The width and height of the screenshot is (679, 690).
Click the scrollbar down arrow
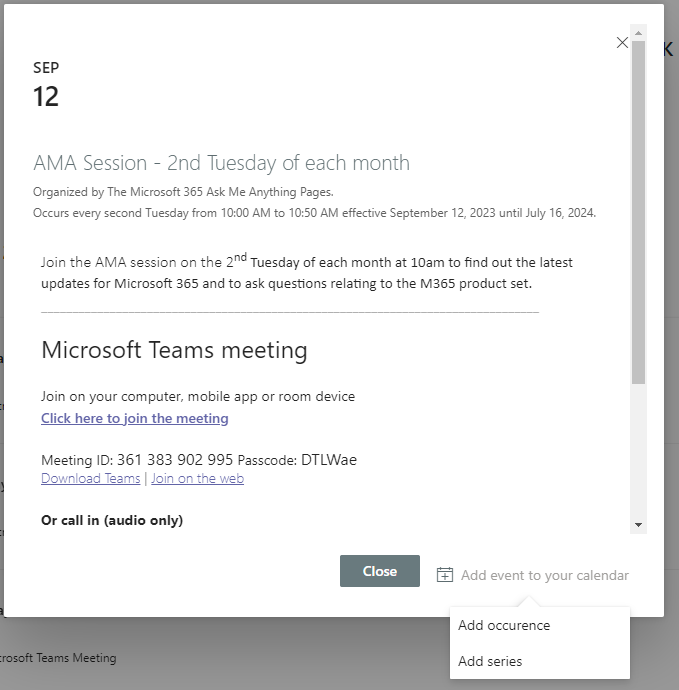point(638,524)
